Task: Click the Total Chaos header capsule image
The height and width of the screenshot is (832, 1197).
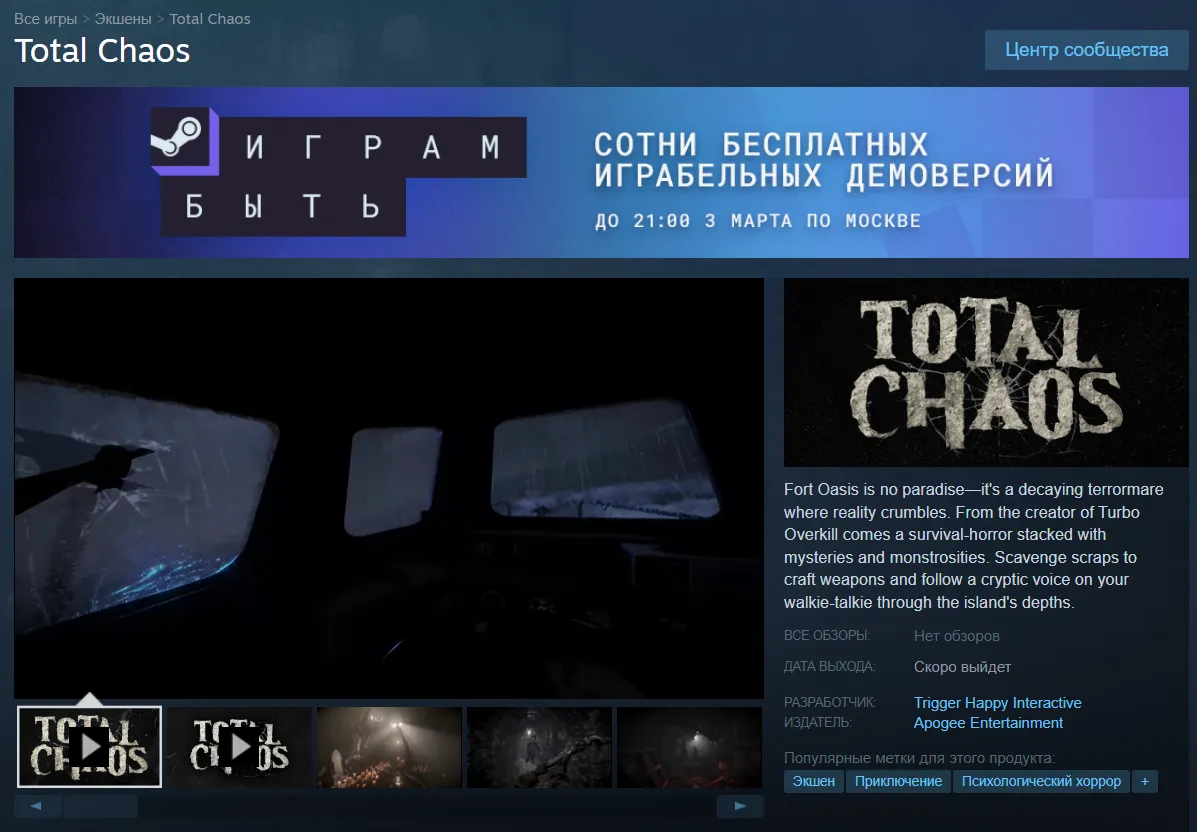Action: click(986, 372)
